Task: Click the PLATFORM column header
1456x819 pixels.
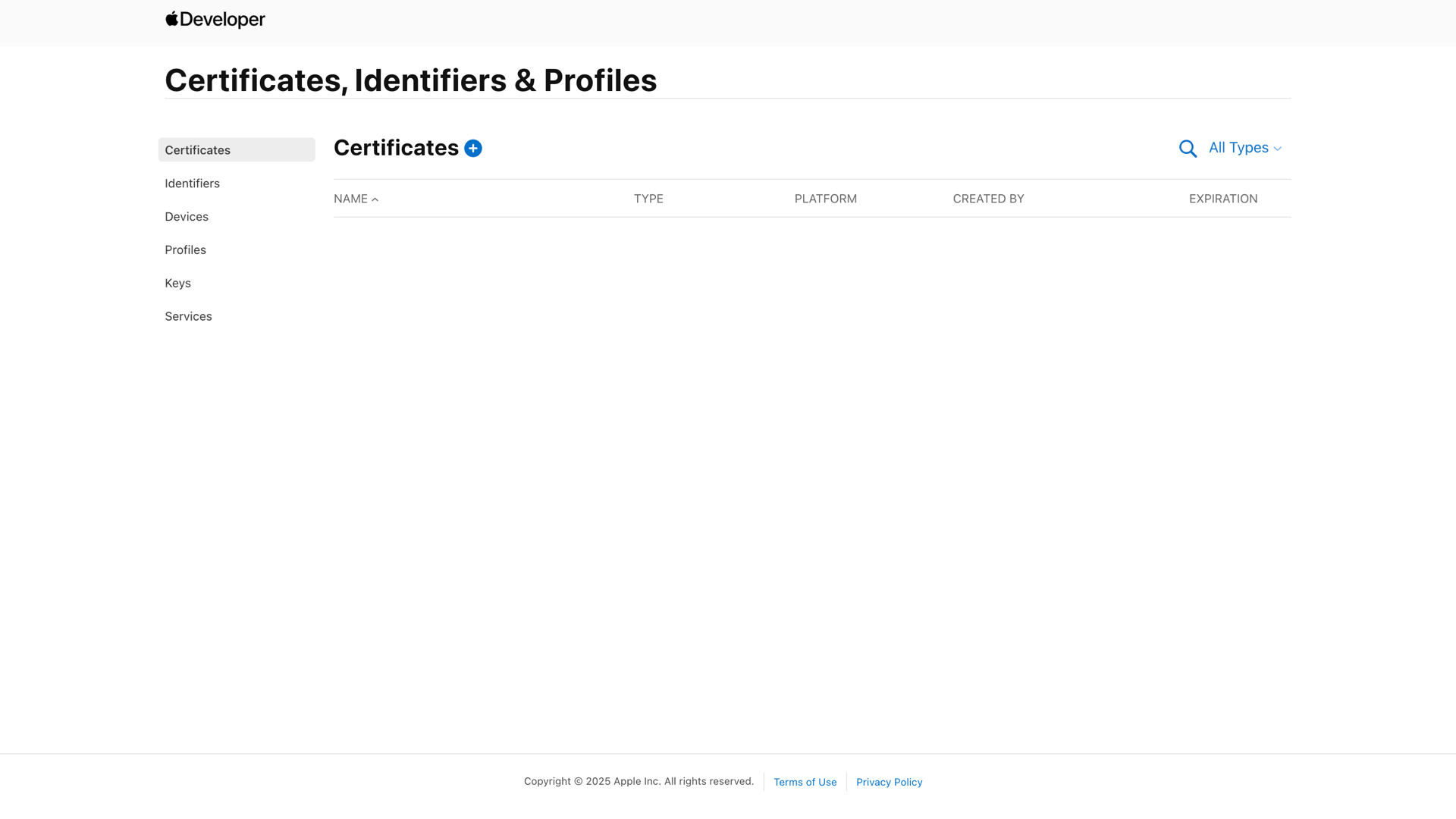Action: click(x=825, y=199)
